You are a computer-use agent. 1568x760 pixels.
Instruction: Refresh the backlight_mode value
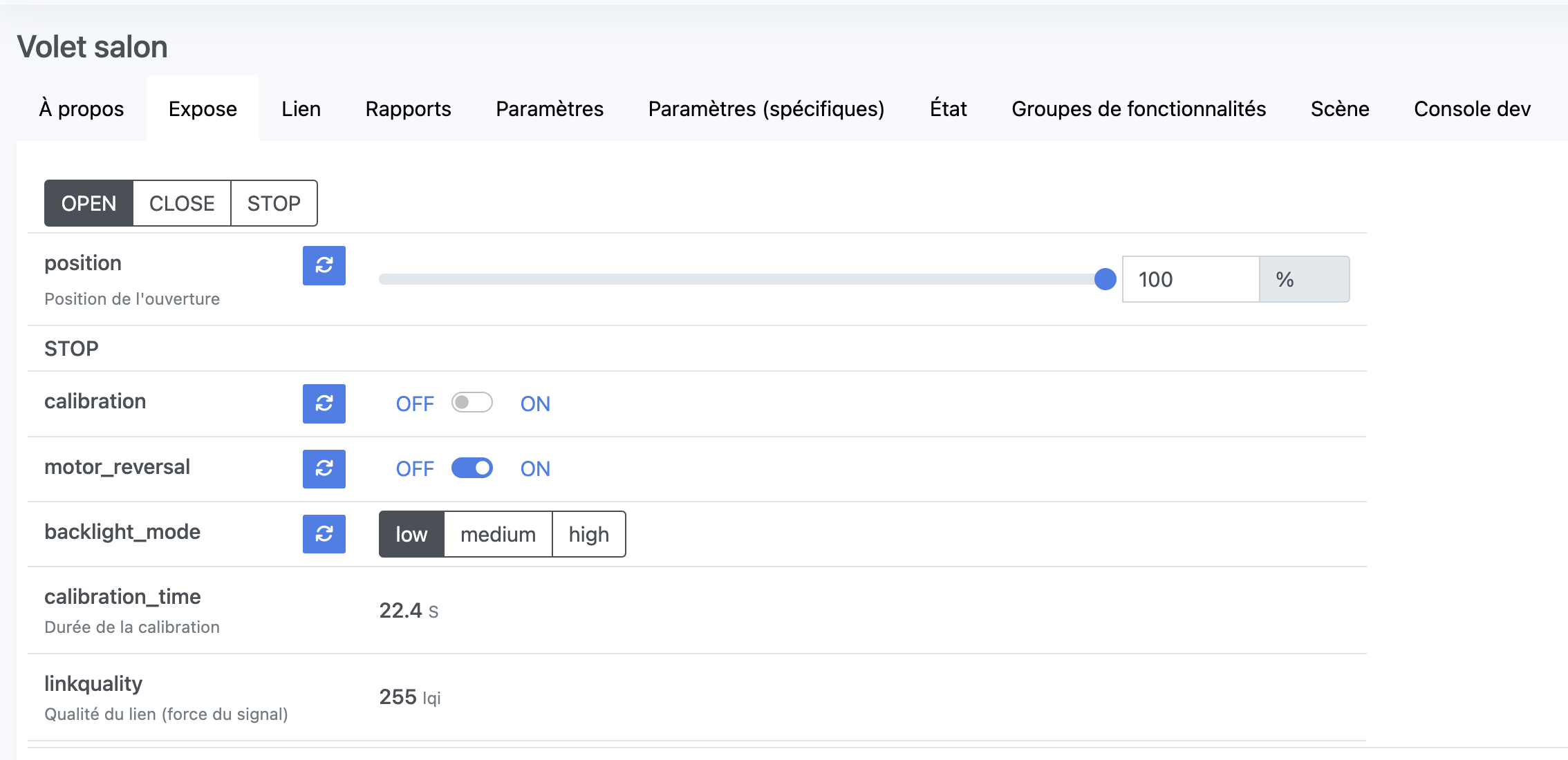pyautogui.click(x=324, y=533)
